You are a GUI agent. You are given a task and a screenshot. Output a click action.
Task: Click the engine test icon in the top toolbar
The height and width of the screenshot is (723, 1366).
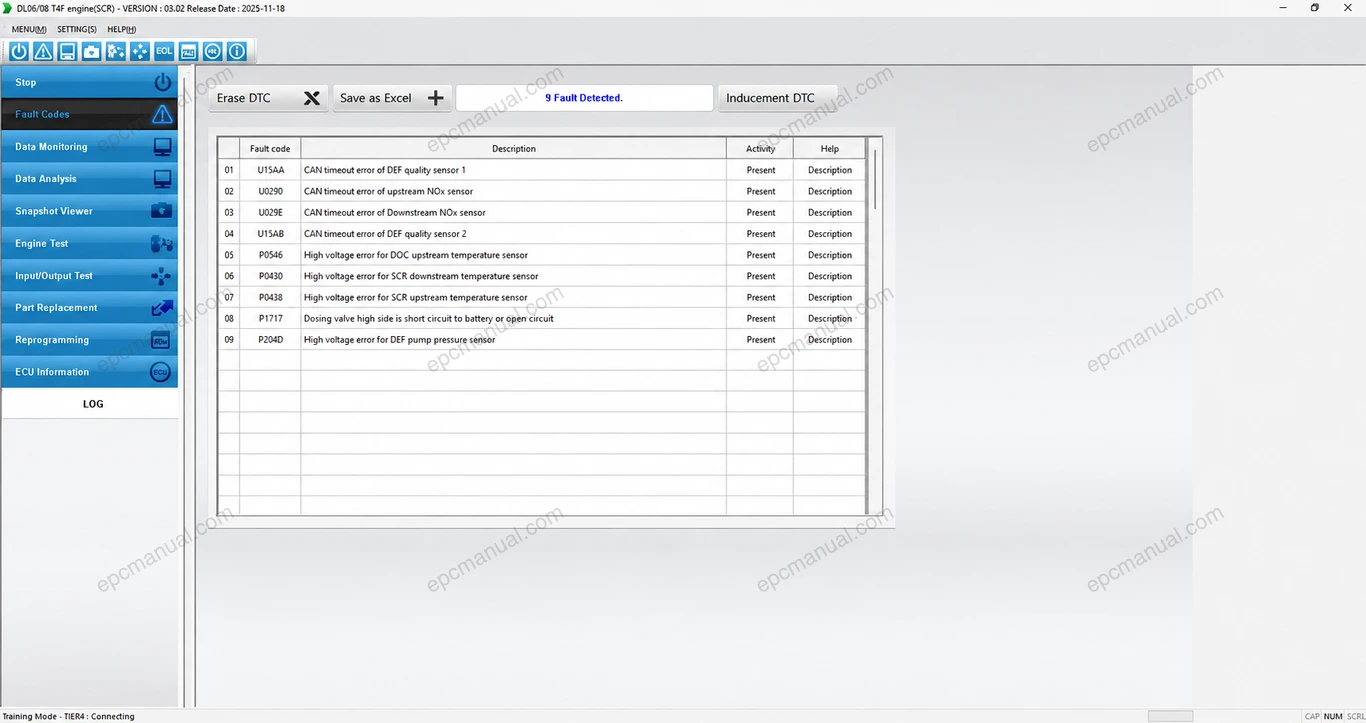pyautogui.click(x=115, y=51)
